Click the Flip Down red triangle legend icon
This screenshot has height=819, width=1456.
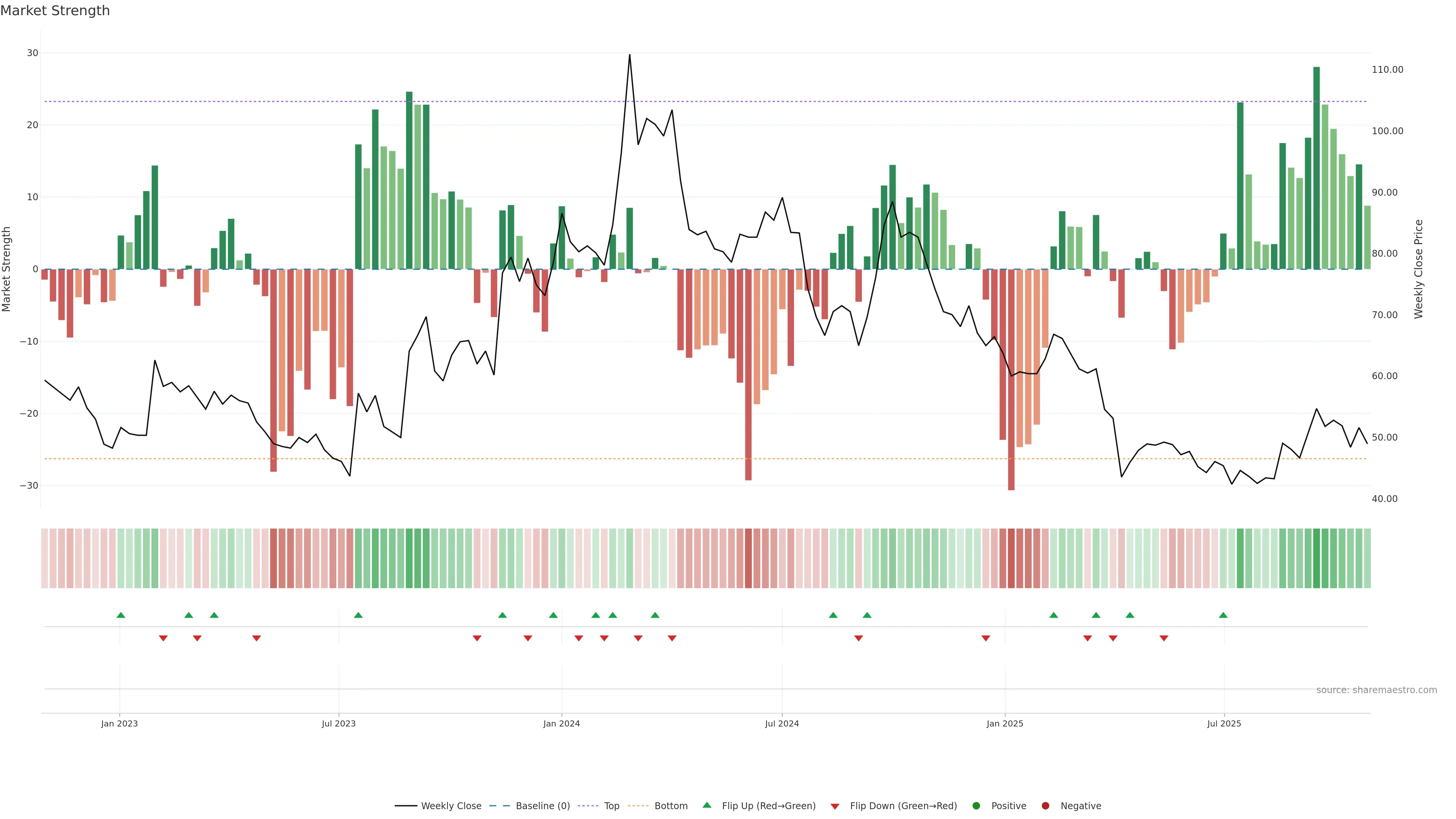tap(835, 806)
